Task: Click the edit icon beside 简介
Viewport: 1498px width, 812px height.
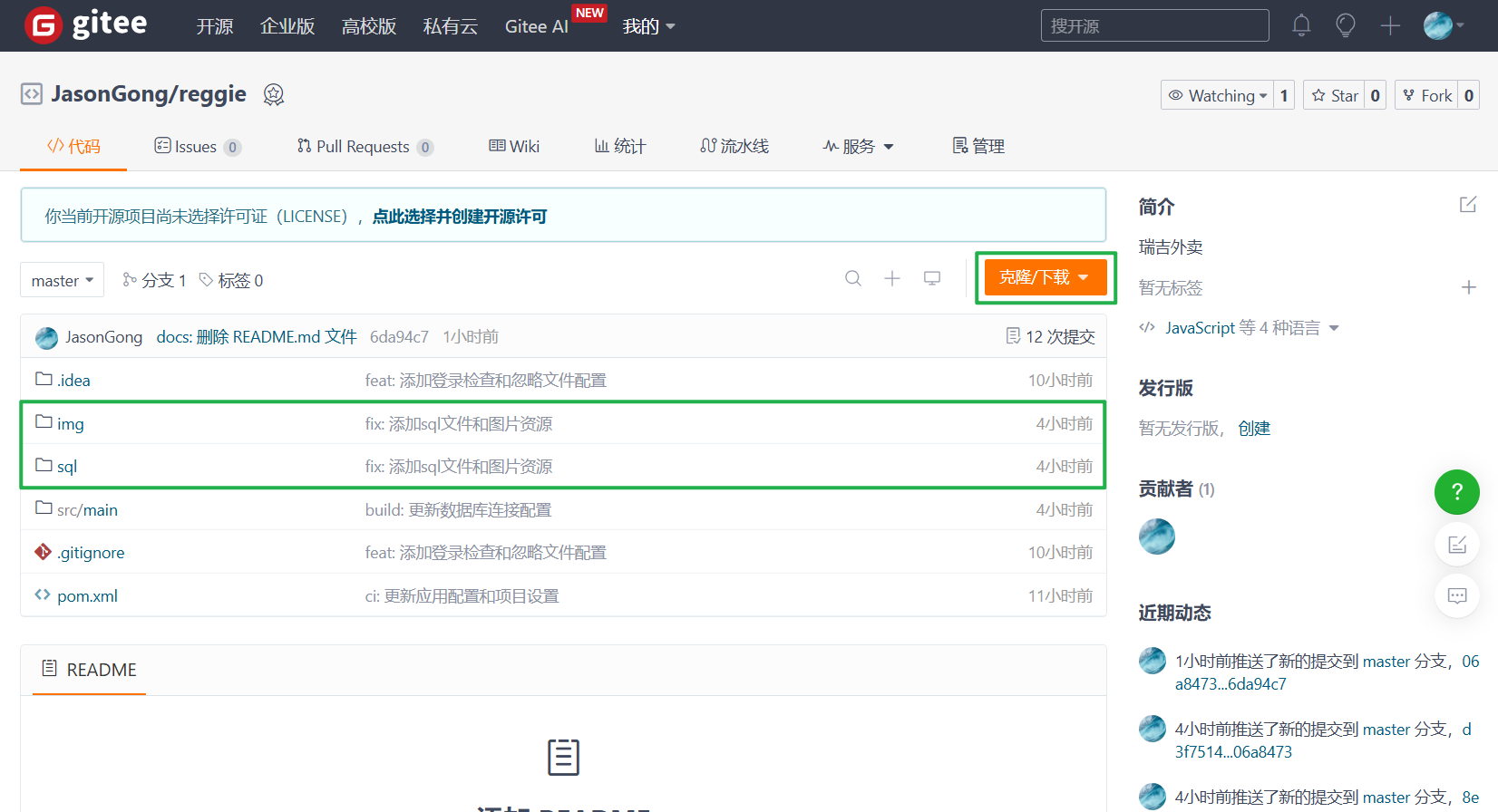Action: 1467,205
